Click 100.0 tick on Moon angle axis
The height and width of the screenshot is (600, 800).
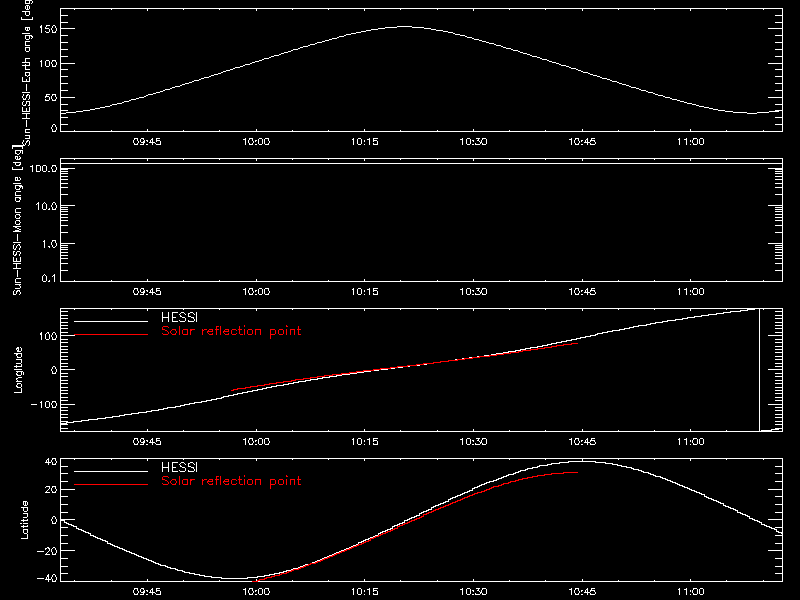(x=43, y=168)
